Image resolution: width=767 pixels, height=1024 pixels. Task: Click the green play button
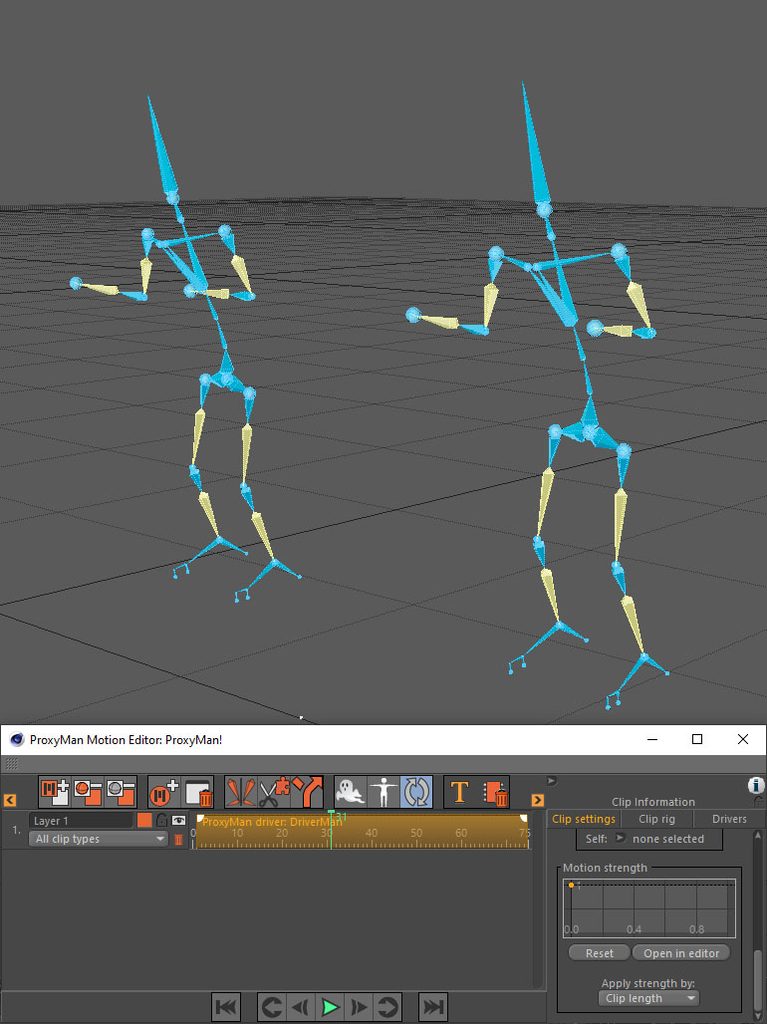[330, 1006]
